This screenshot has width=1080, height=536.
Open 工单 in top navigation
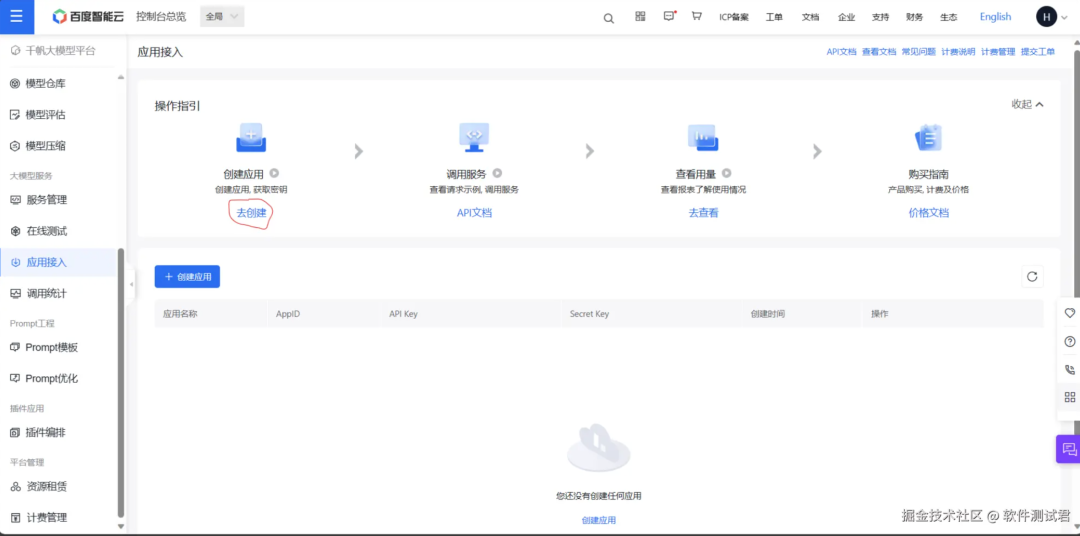[x=774, y=17]
